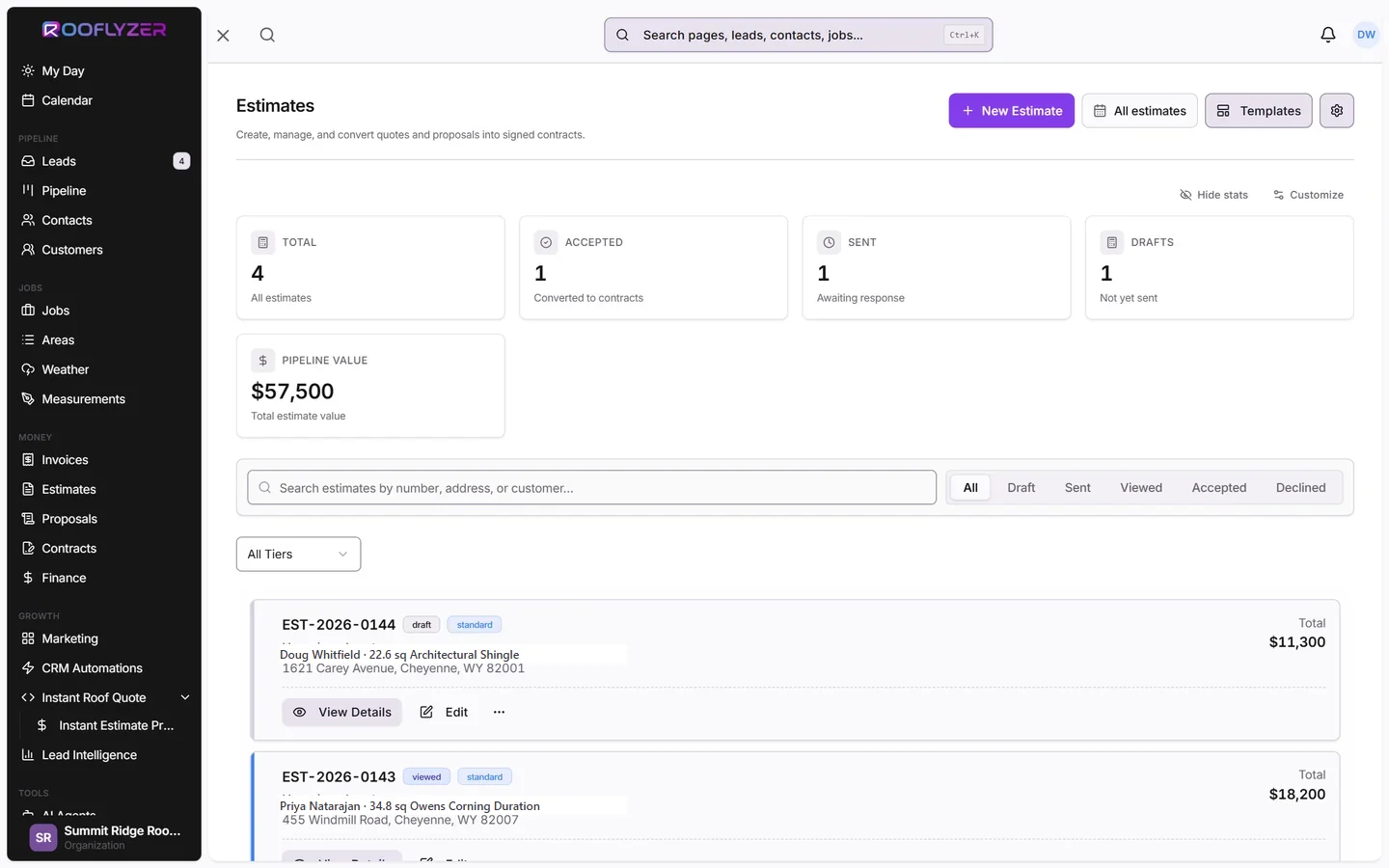This screenshot has width=1389, height=868.
Task: Open the Pipeline Value card
Action: (370, 386)
